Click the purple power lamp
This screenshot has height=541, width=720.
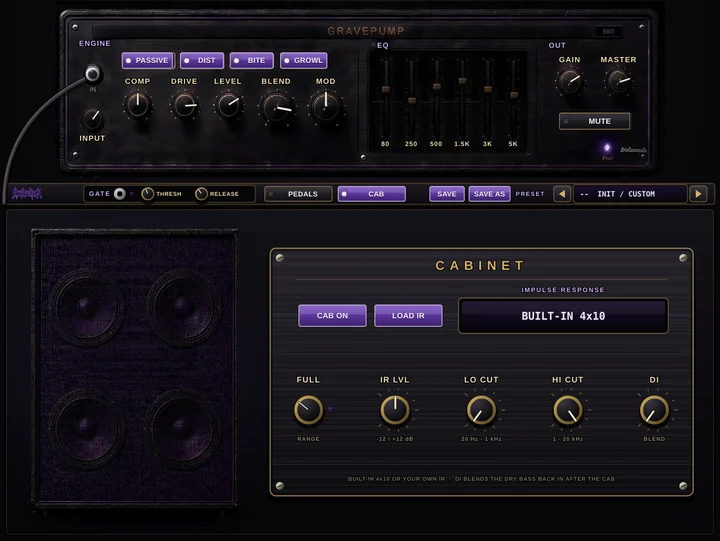607,148
